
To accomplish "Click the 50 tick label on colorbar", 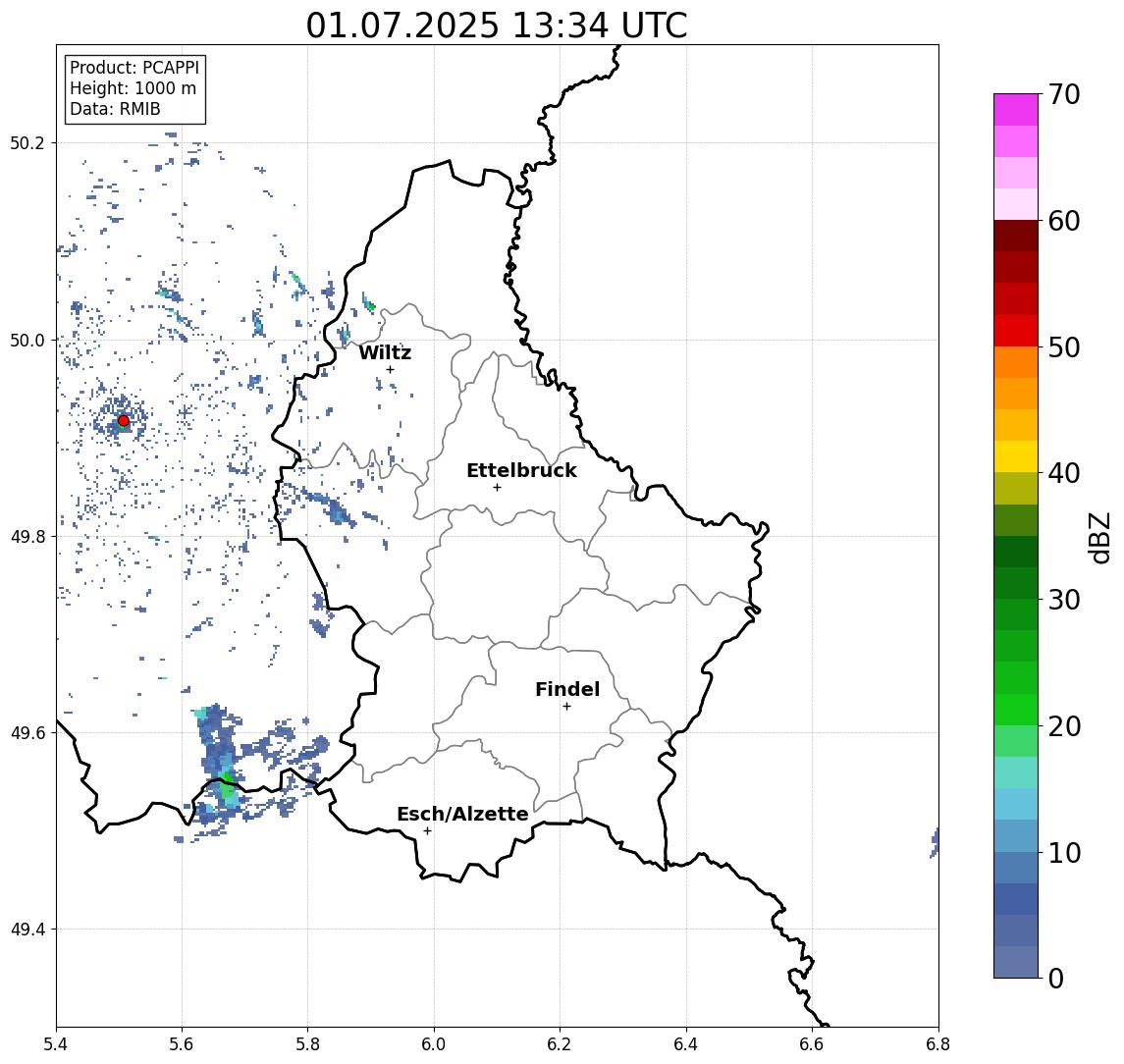I will click(x=1064, y=347).
